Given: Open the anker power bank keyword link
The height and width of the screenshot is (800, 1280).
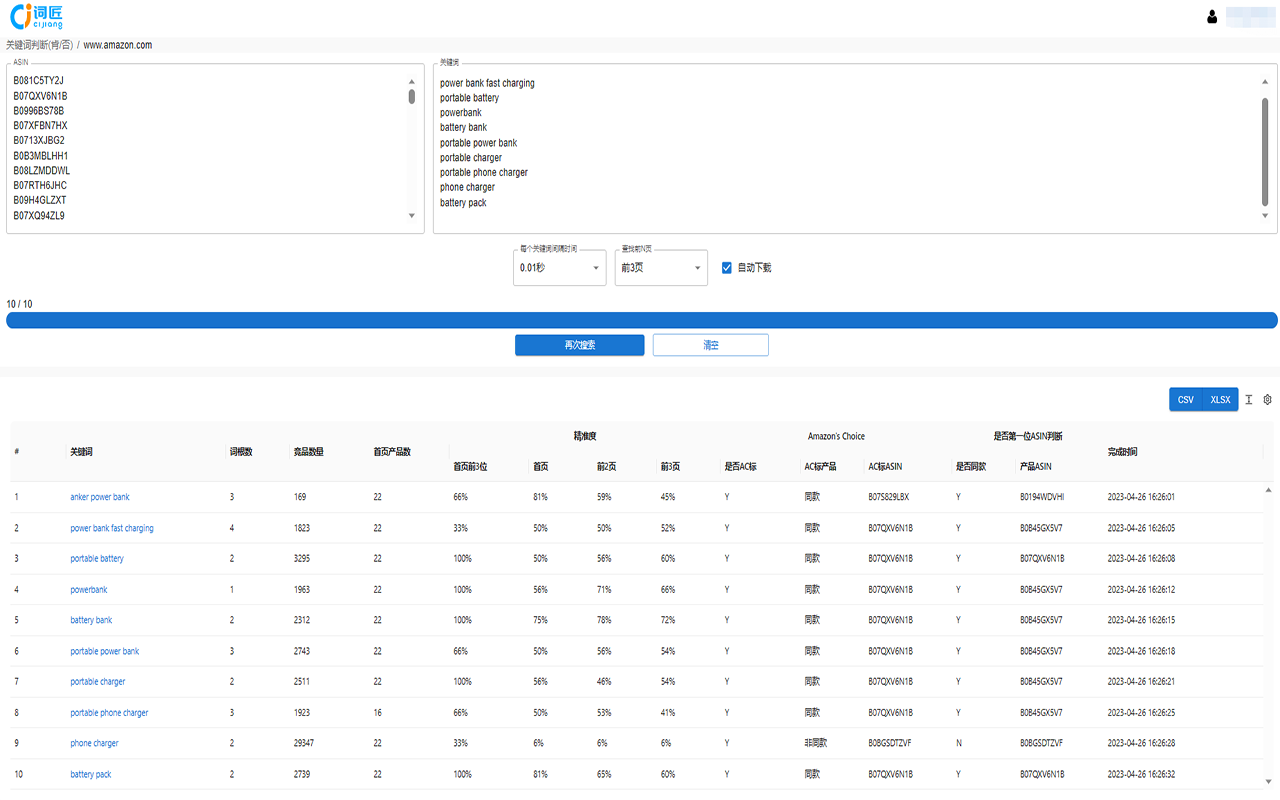Looking at the screenshot, I should (100, 497).
